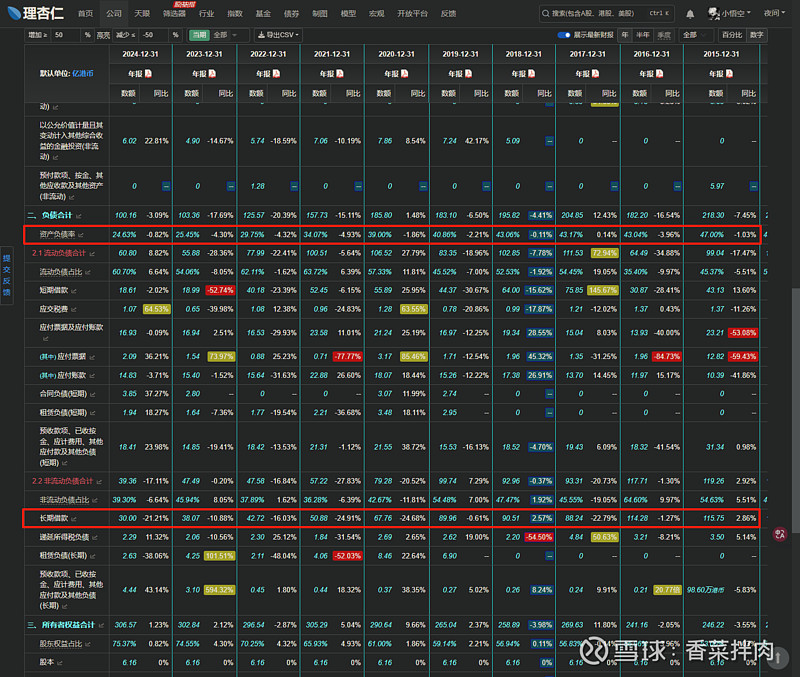This screenshot has width=800, height=677.
Task: Click the red -52.74% 短期借款 cell
Action: 220,290
